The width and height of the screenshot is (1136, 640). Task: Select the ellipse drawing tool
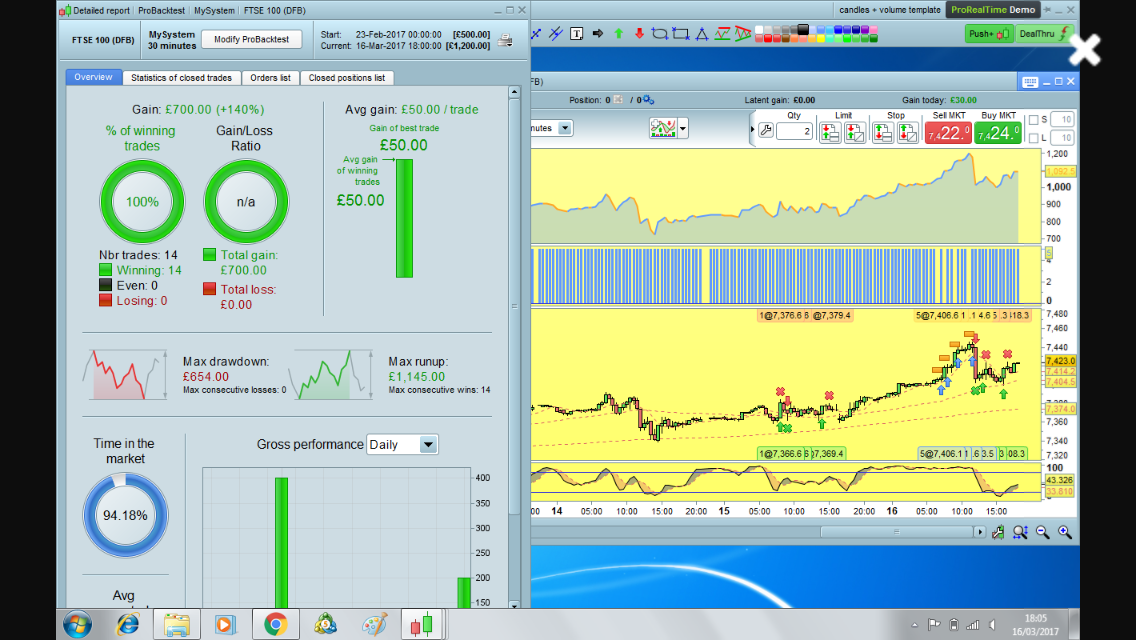659,33
